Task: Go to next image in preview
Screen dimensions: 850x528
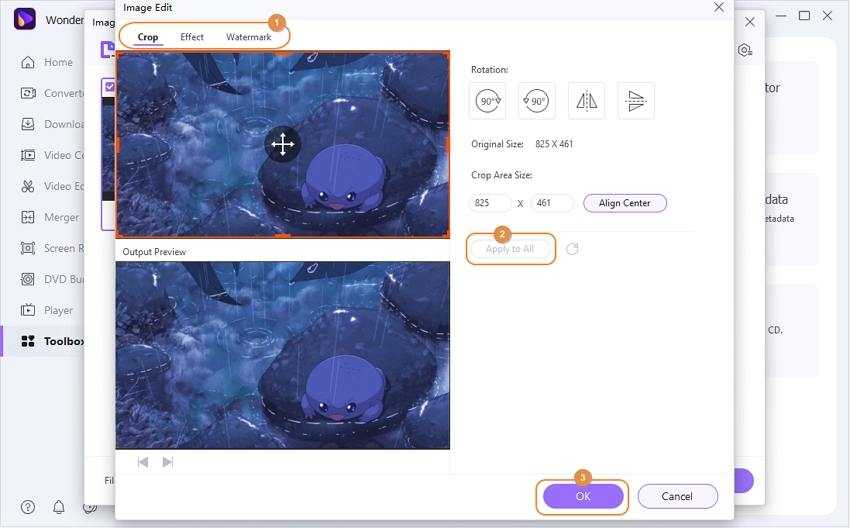Action: point(168,462)
